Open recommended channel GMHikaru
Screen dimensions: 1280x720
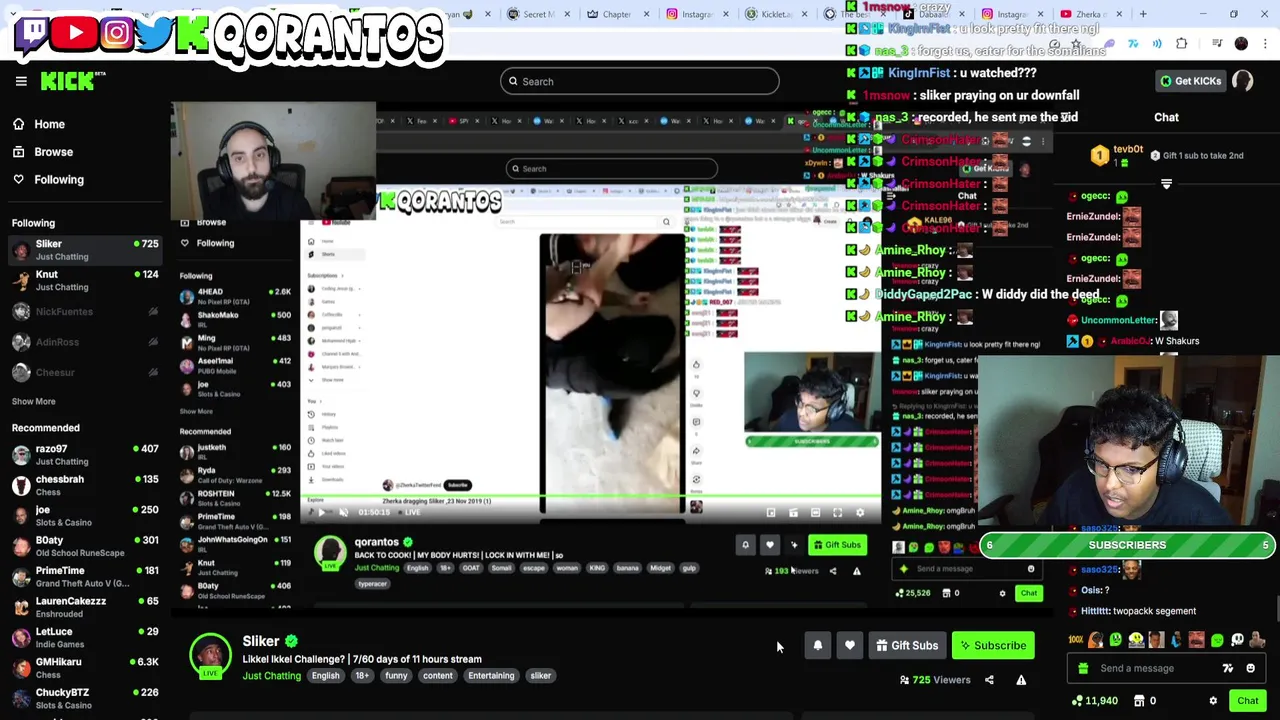click(x=84, y=668)
